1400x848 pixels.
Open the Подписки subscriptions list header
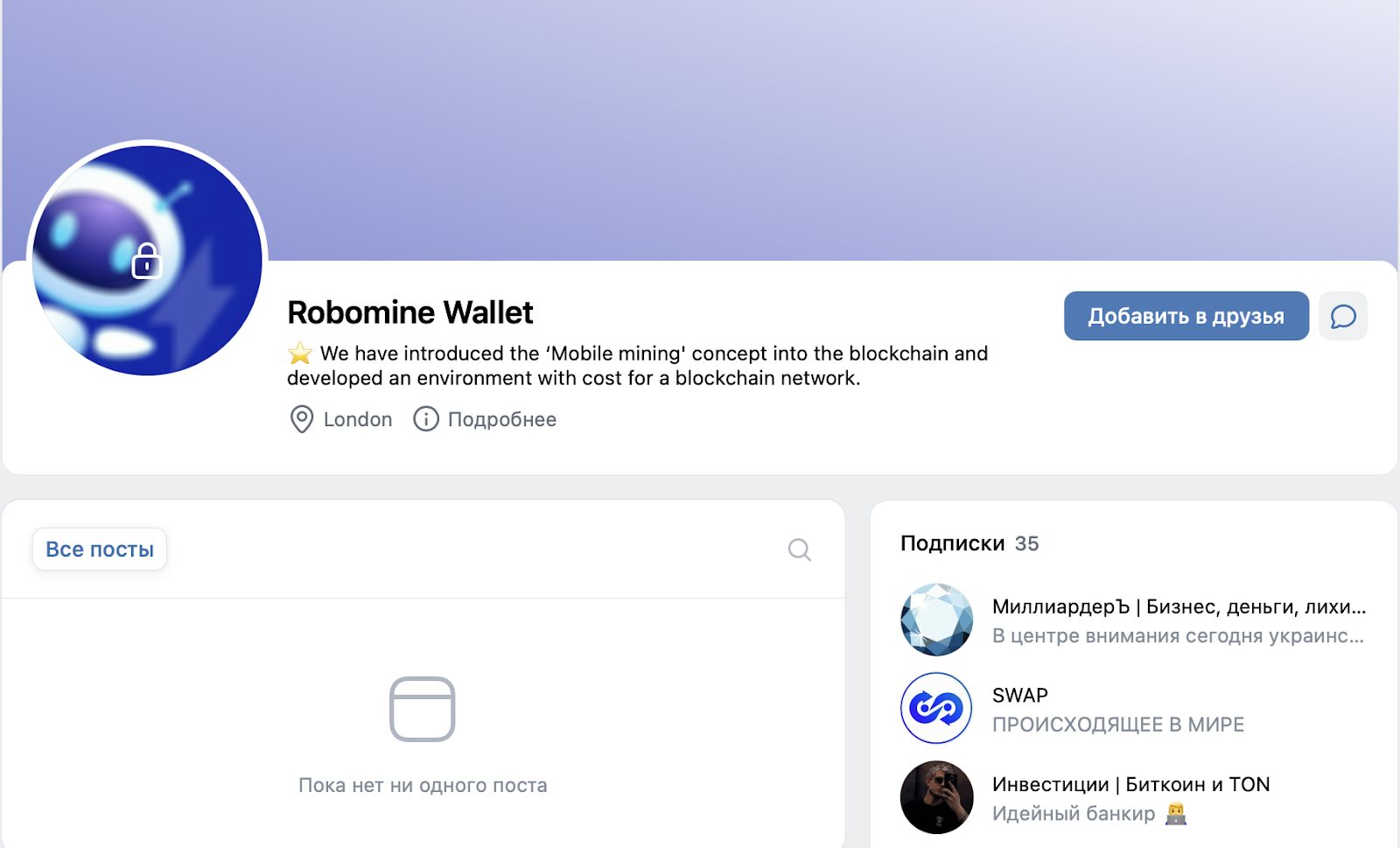point(952,543)
